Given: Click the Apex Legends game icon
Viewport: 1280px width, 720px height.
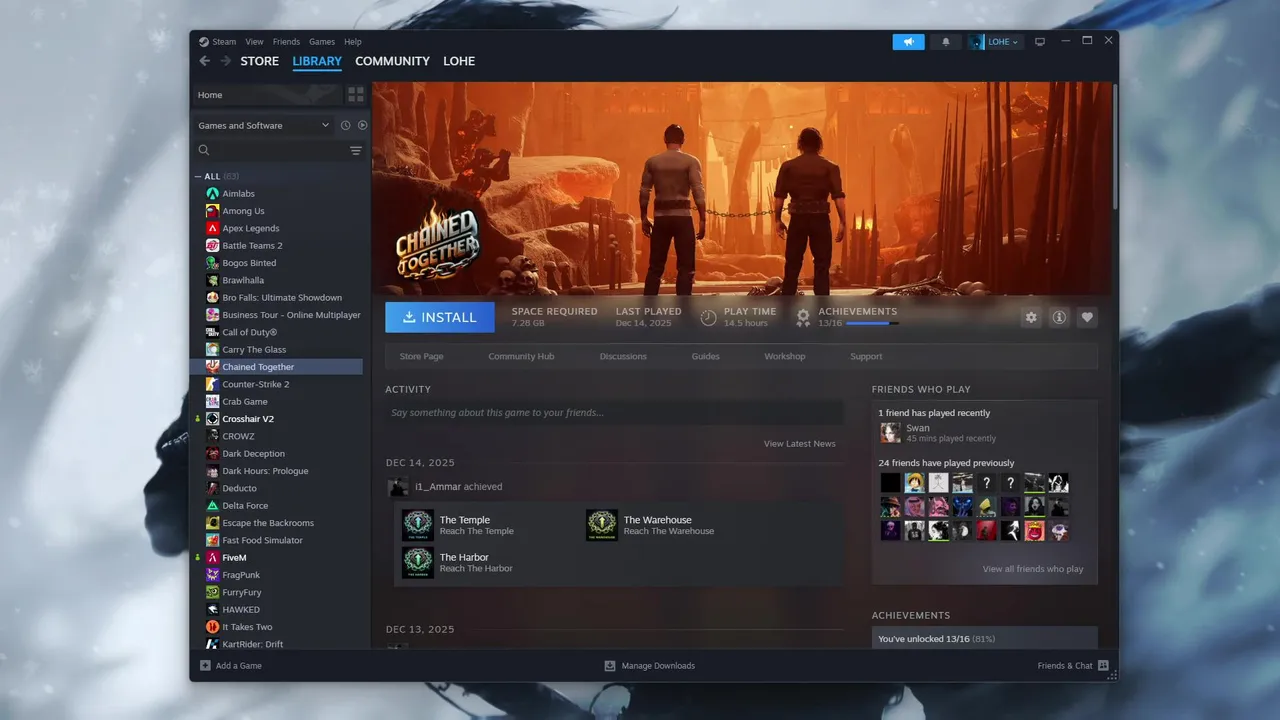Looking at the screenshot, I should [x=212, y=228].
